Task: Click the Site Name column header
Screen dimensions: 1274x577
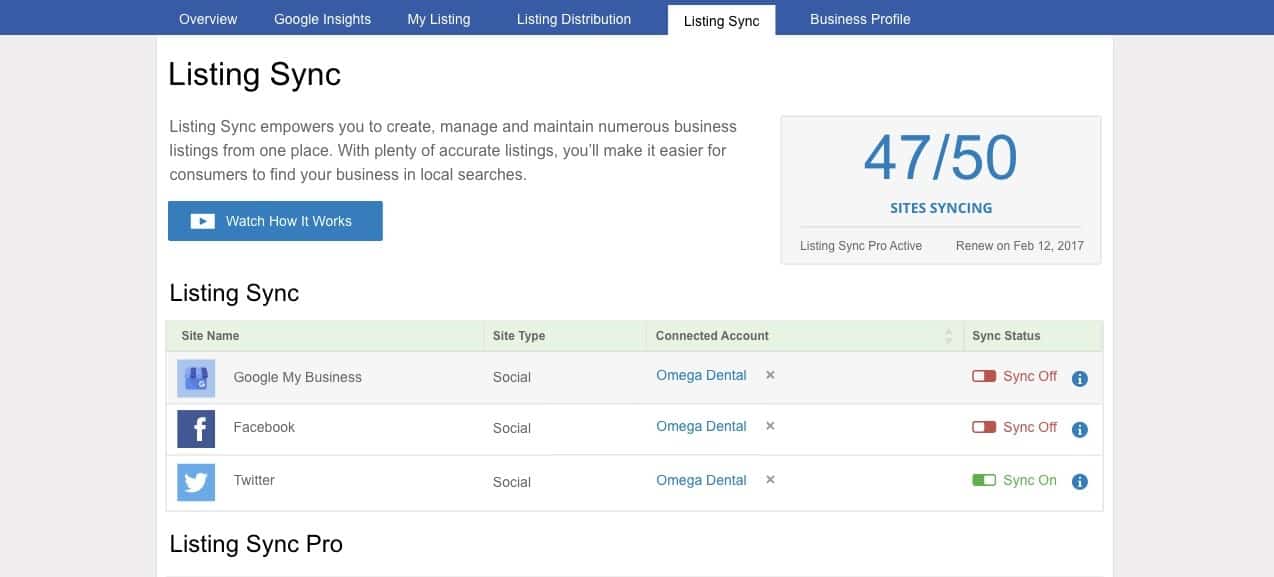Action: (210, 336)
